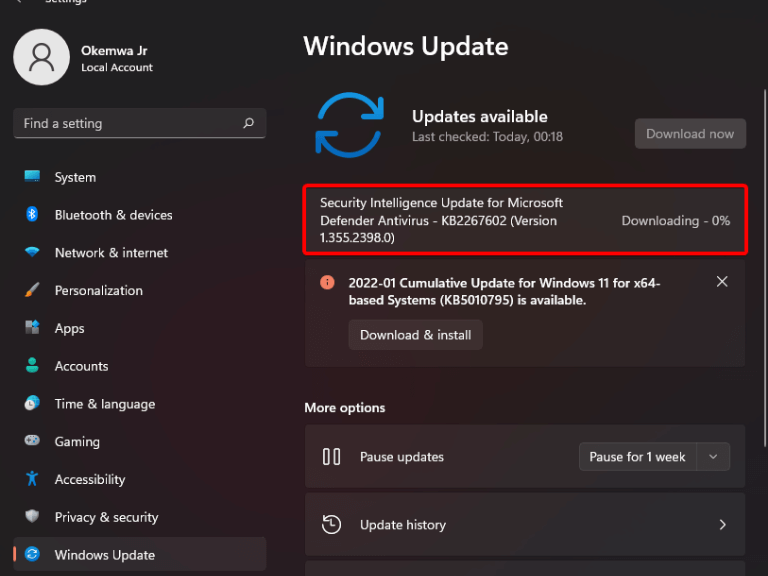Go to Bluetooth & devices
768x576 pixels.
click(x=140, y=215)
